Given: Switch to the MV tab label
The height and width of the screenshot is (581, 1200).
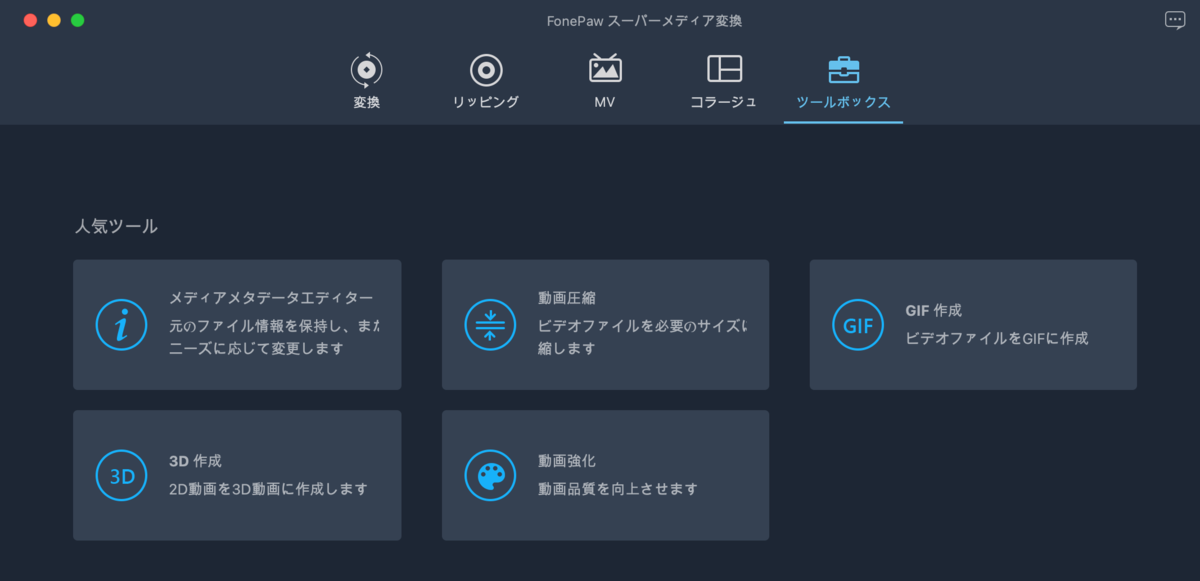Looking at the screenshot, I should (605, 102).
